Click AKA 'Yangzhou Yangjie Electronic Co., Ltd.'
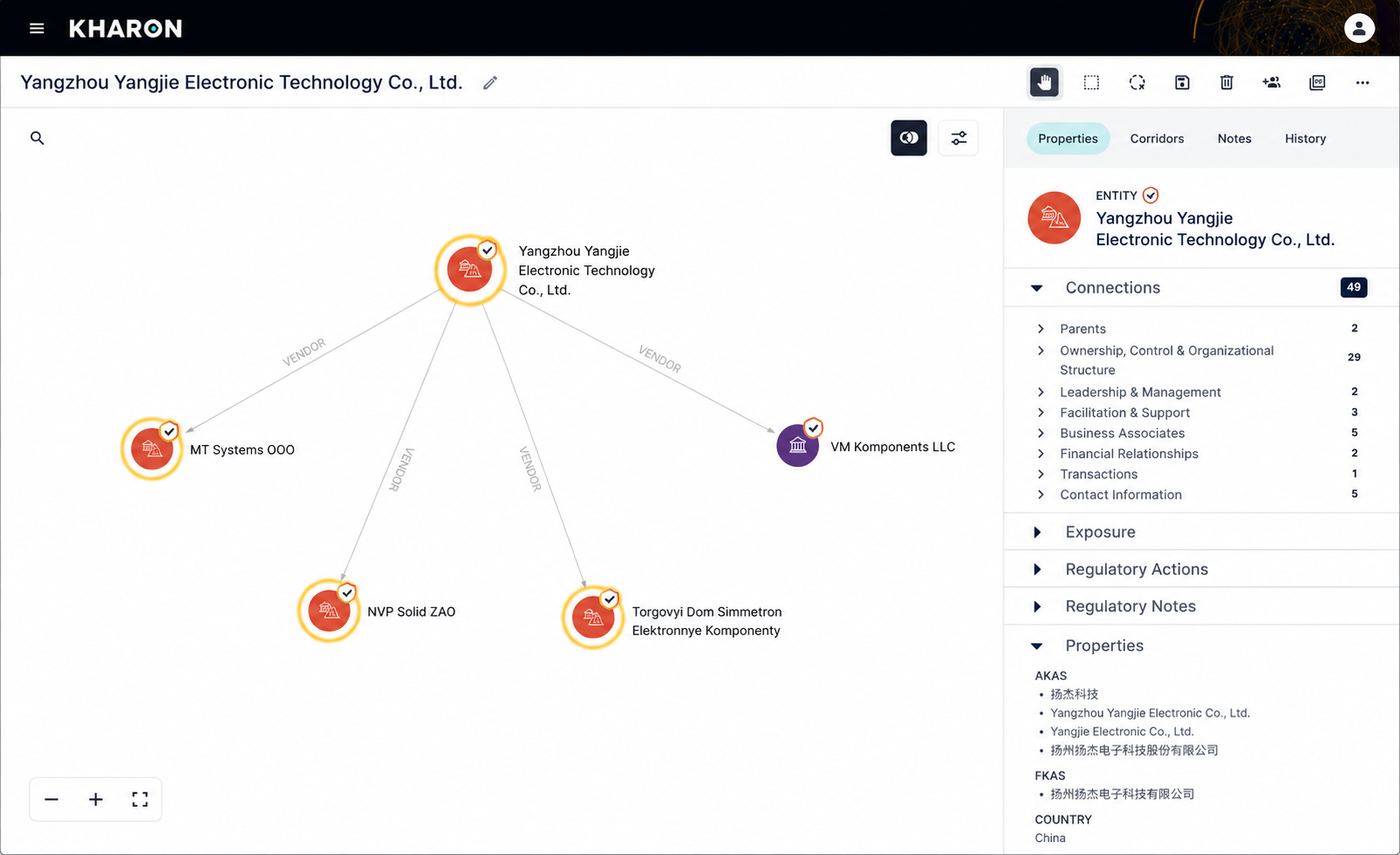 [1150, 713]
